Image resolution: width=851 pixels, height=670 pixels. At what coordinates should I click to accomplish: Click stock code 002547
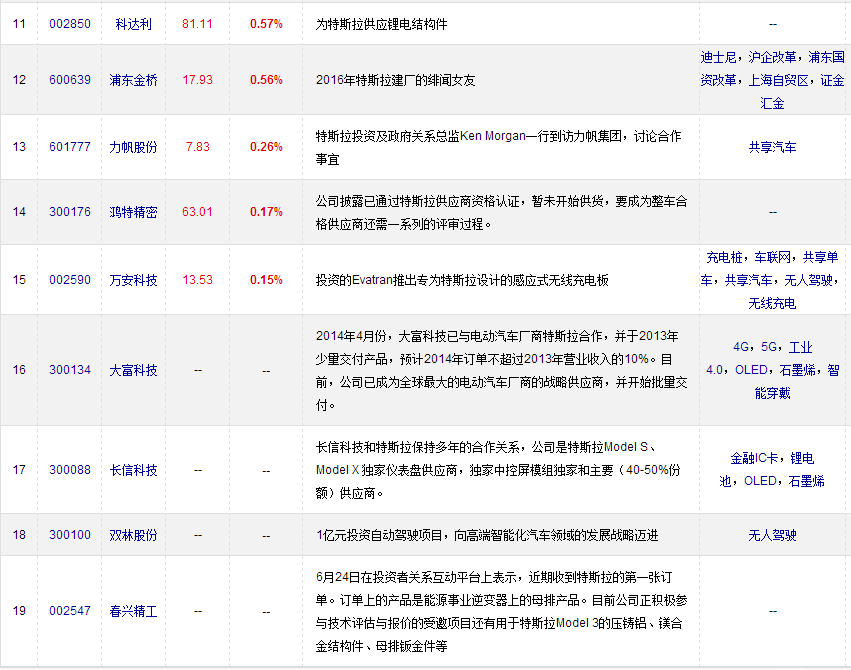[x=69, y=611]
